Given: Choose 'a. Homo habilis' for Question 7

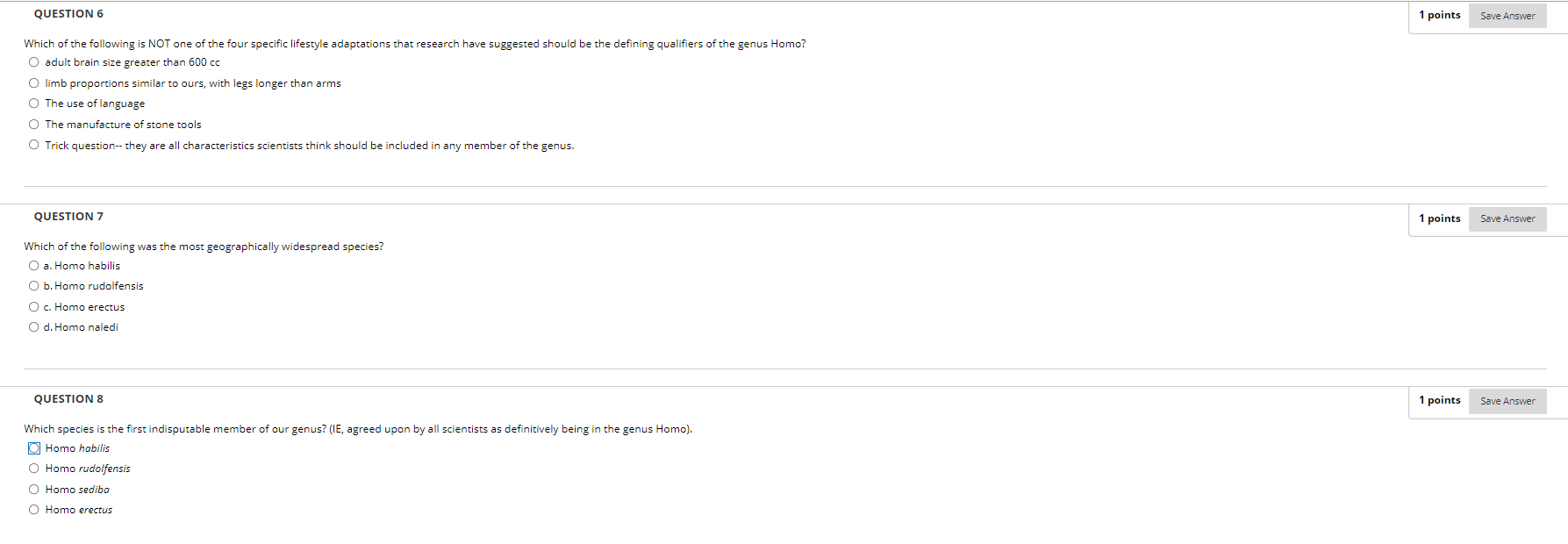Looking at the screenshot, I should pos(33,266).
